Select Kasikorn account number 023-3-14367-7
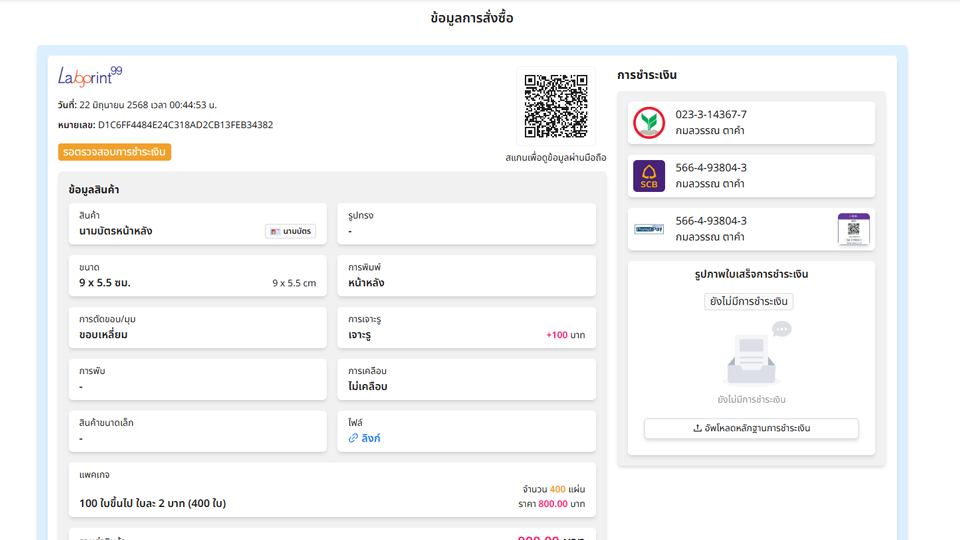The image size is (960, 540). [x=711, y=115]
